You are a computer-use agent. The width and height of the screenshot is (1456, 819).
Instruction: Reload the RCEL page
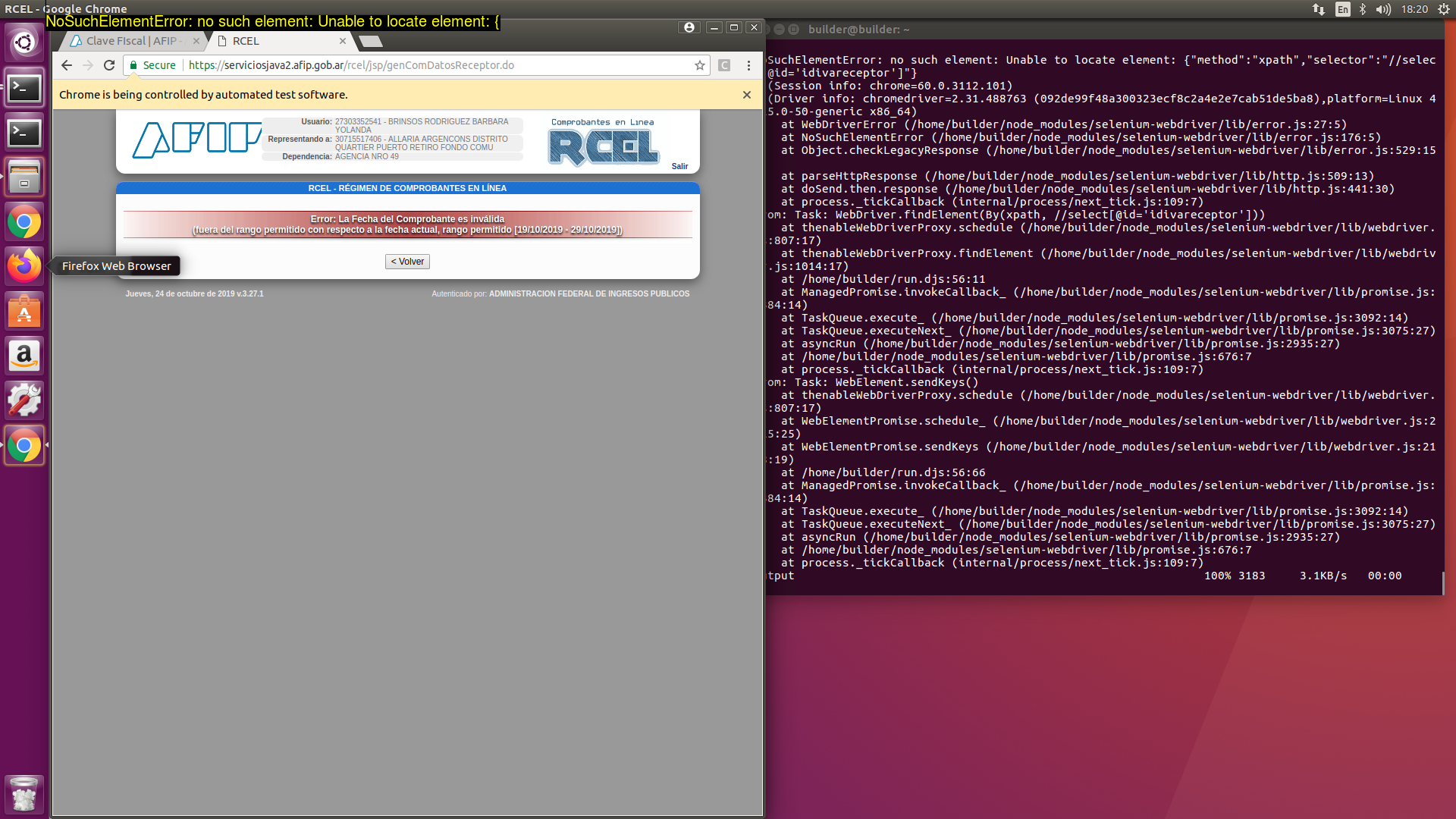[109, 65]
